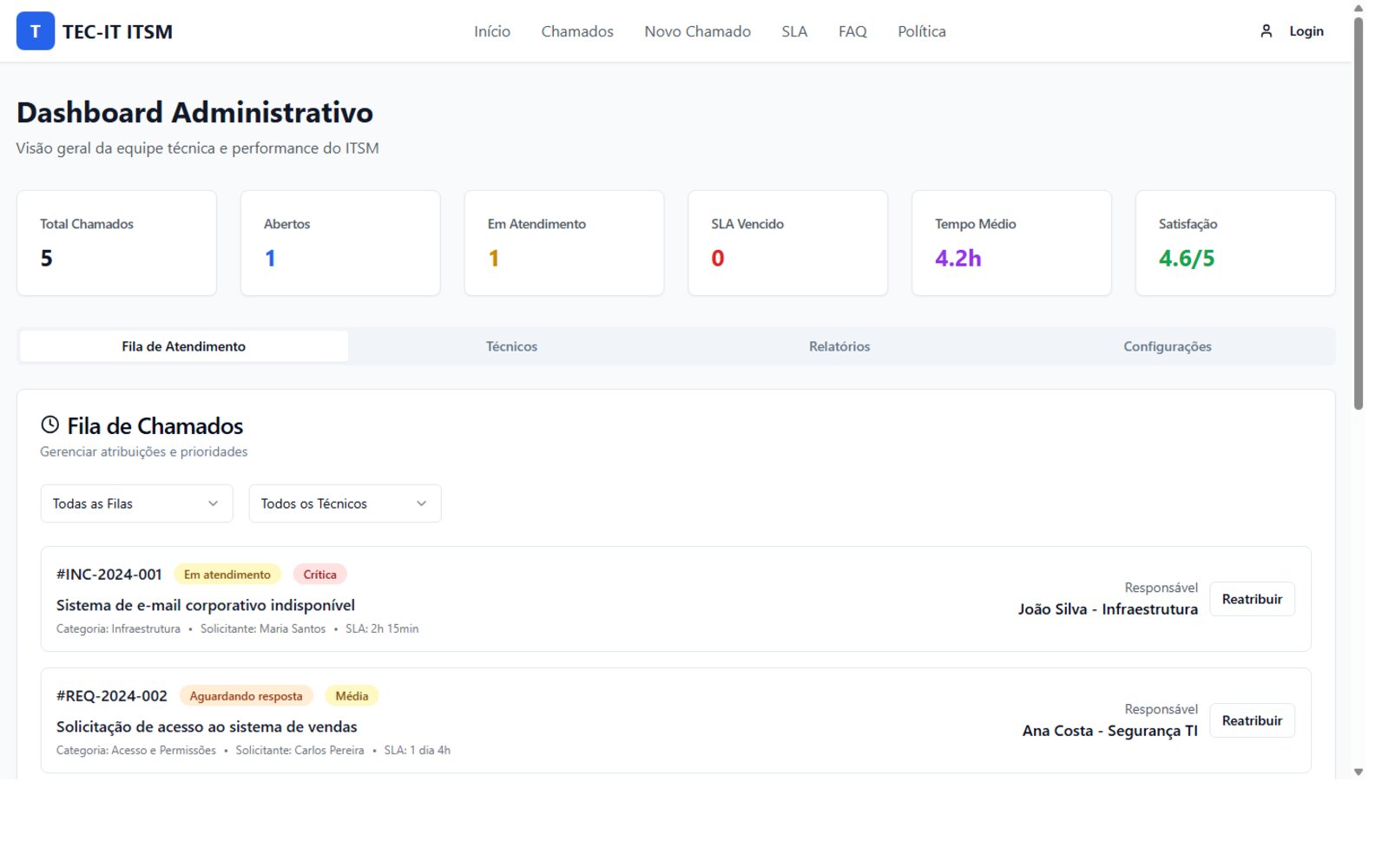Viewport: 1389px width, 868px height.
Task: Click the user profile icon beside Login
Action: click(1266, 31)
